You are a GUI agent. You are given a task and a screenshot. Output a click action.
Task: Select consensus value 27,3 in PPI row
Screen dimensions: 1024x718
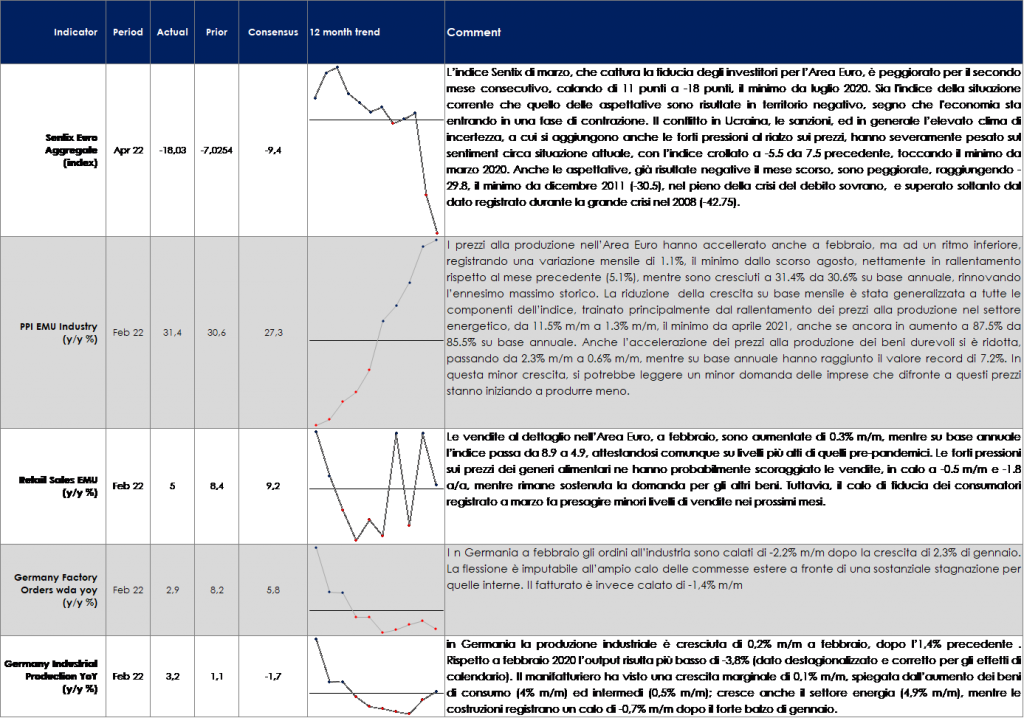tap(273, 333)
